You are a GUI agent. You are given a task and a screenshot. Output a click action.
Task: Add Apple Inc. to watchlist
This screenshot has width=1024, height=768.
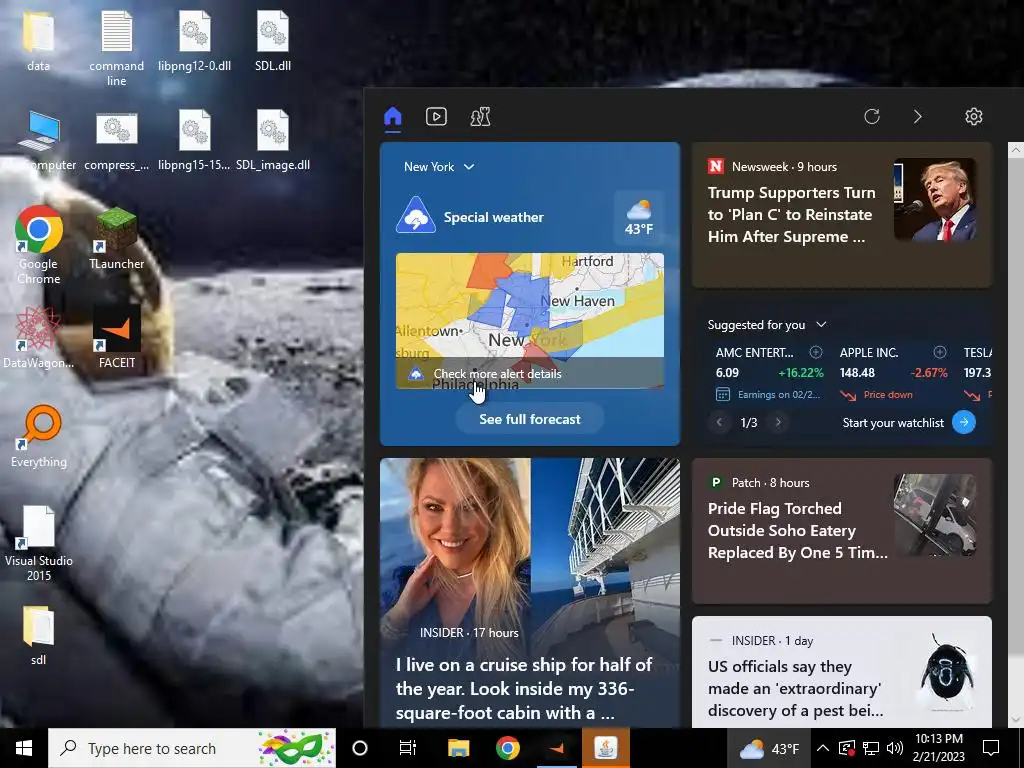[x=940, y=353]
